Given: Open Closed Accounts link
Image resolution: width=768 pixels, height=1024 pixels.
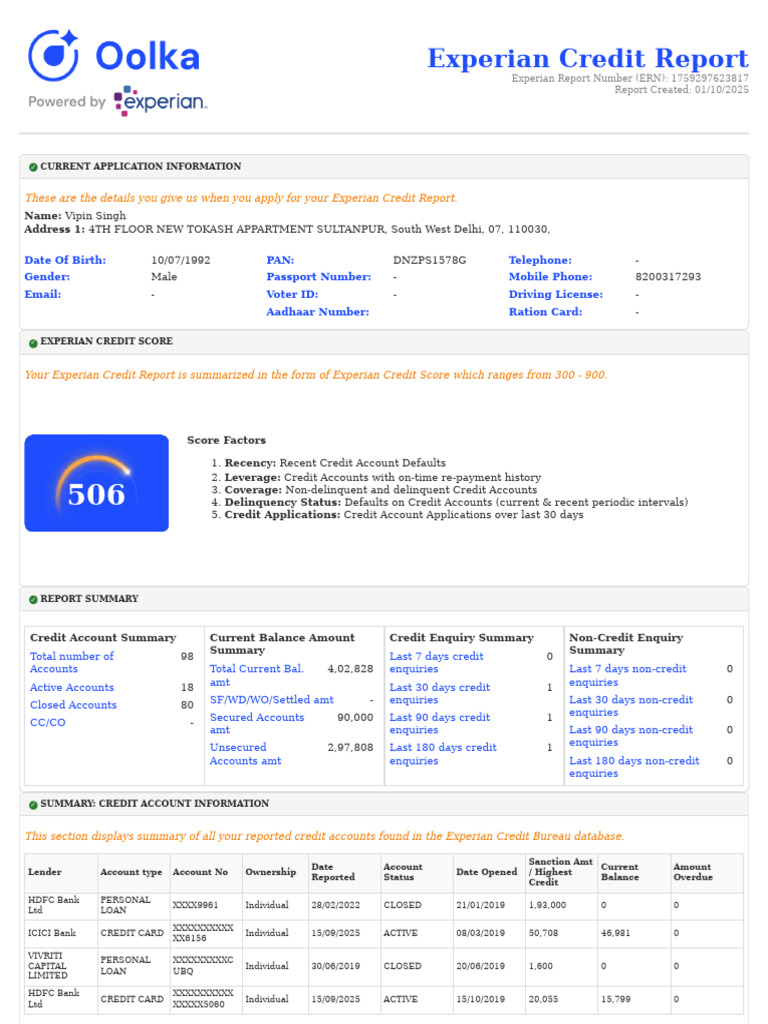Looking at the screenshot, I should [x=73, y=705].
